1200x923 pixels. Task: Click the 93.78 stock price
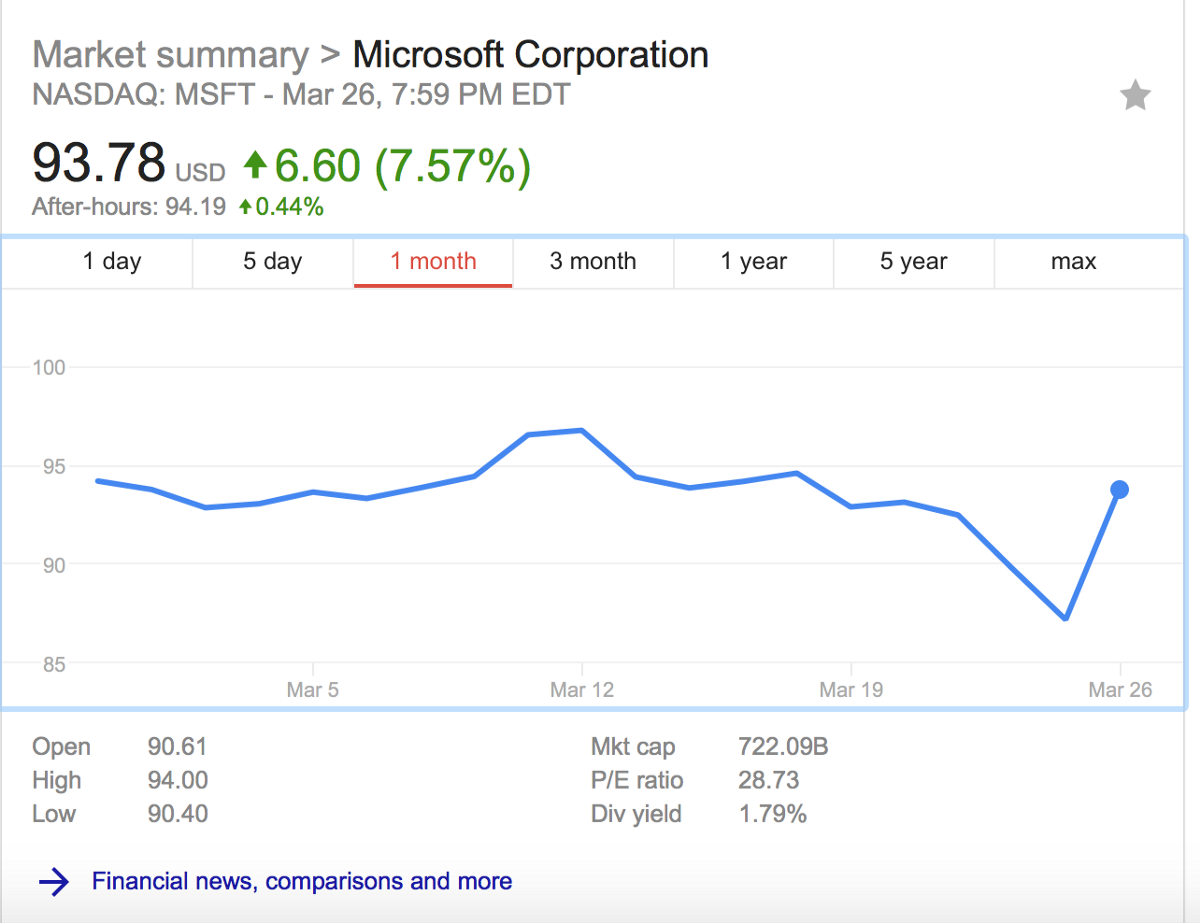tap(98, 163)
